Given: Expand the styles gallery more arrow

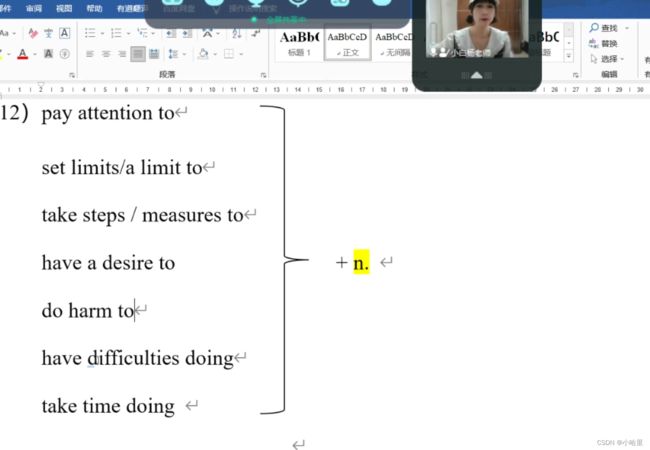Looking at the screenshot, I should (x=569, y=56).
